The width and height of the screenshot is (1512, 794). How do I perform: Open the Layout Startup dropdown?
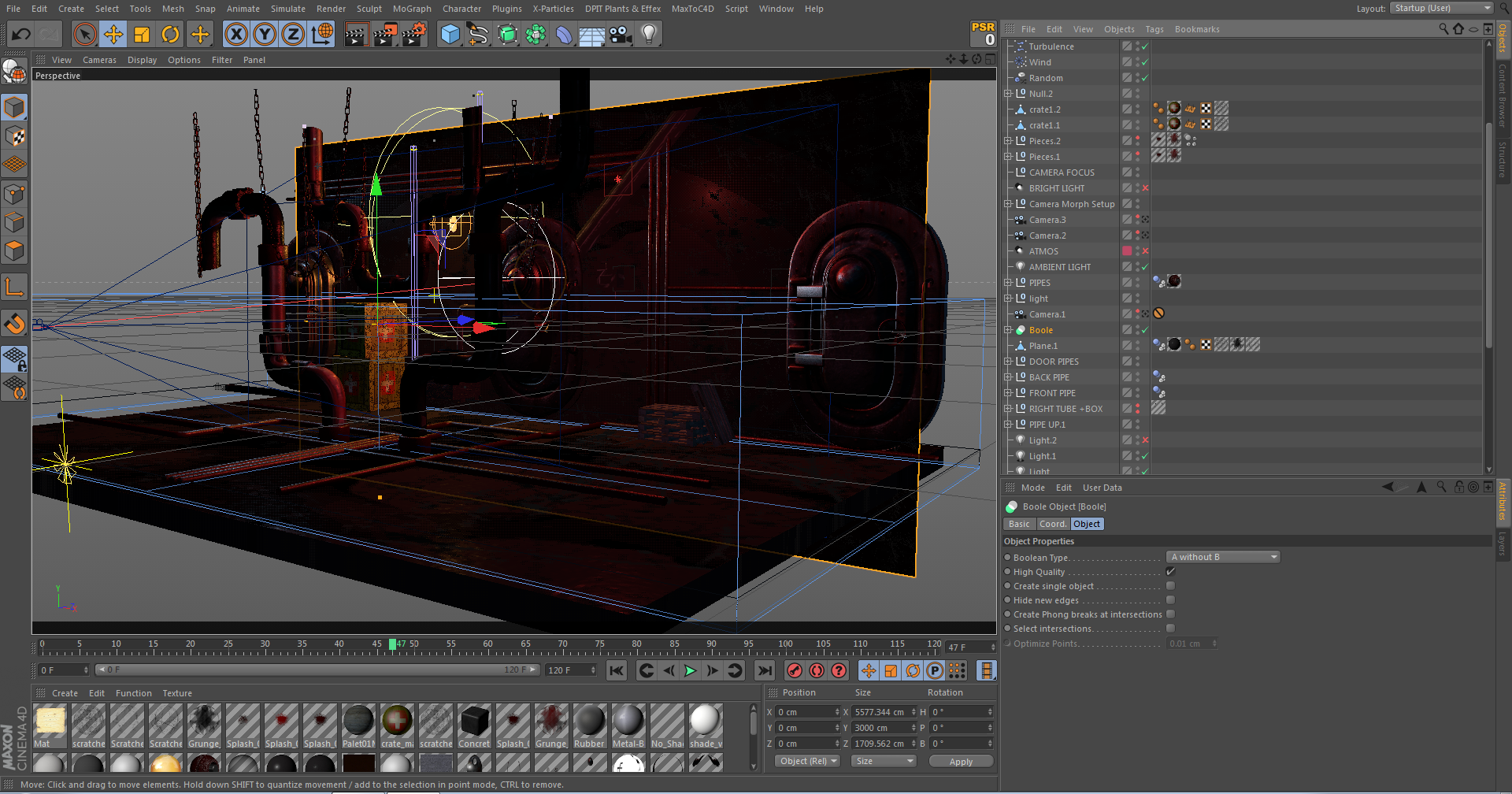tap(1441, 9)
